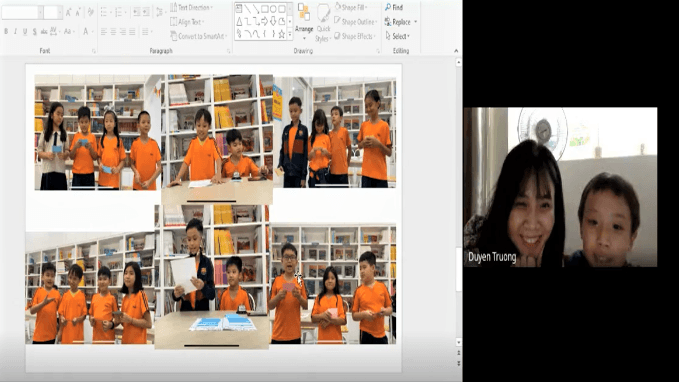Select Duyen Truong's video tile

click(x=560, y=187)
